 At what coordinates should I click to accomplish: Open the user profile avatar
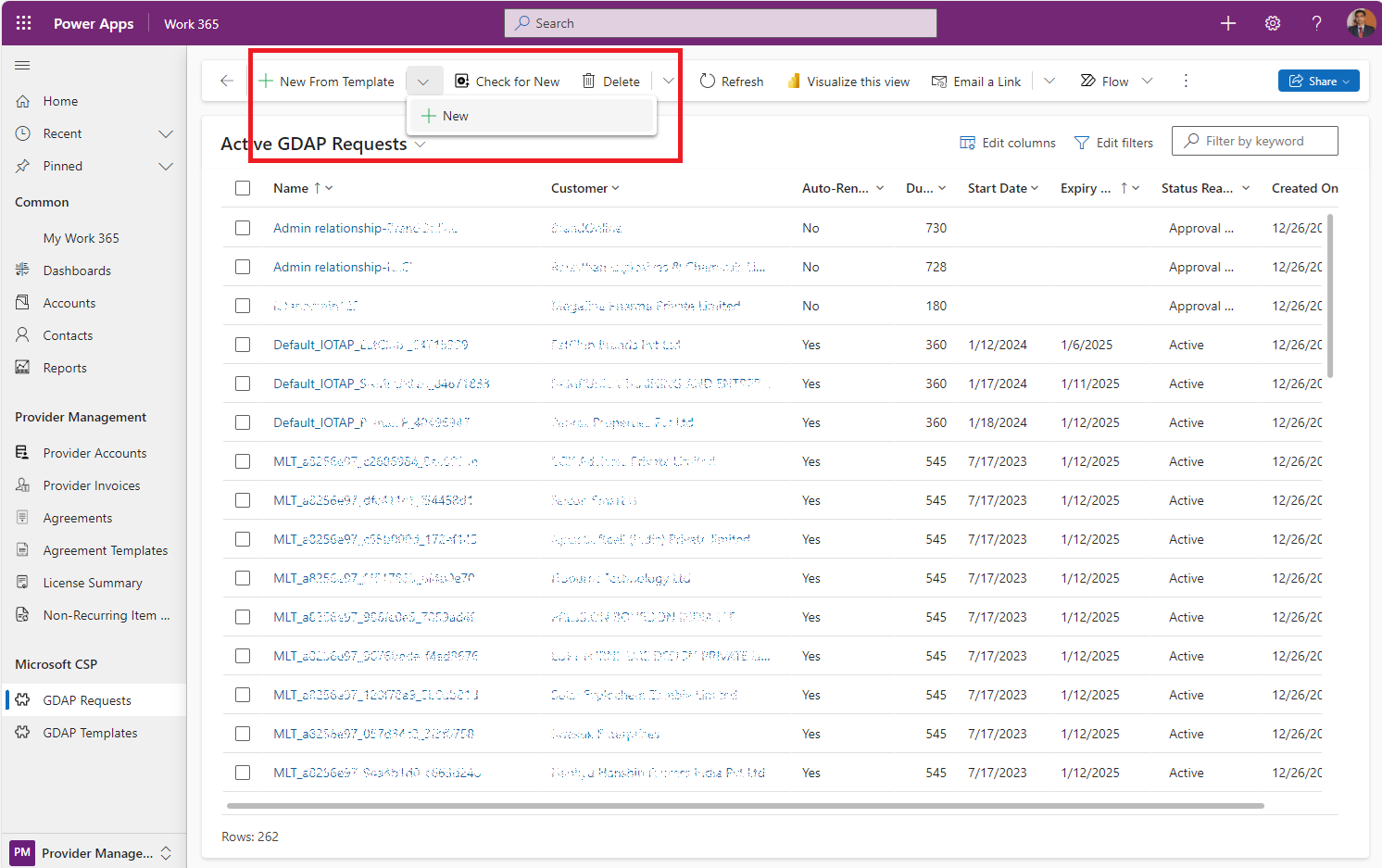pyautogui.click(x=1361, y=23)
